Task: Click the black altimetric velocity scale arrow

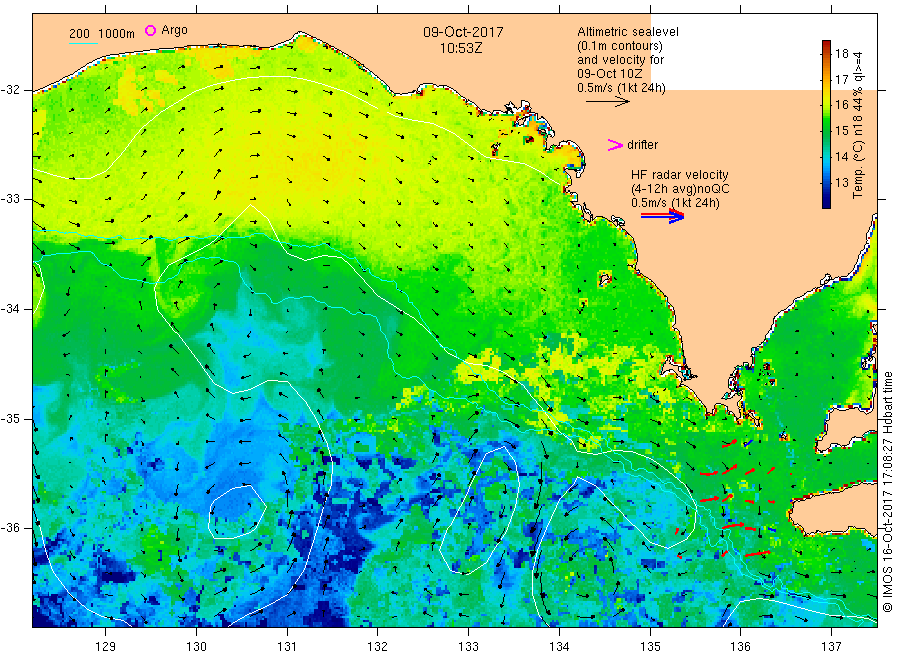Action: tap(607, 102)
